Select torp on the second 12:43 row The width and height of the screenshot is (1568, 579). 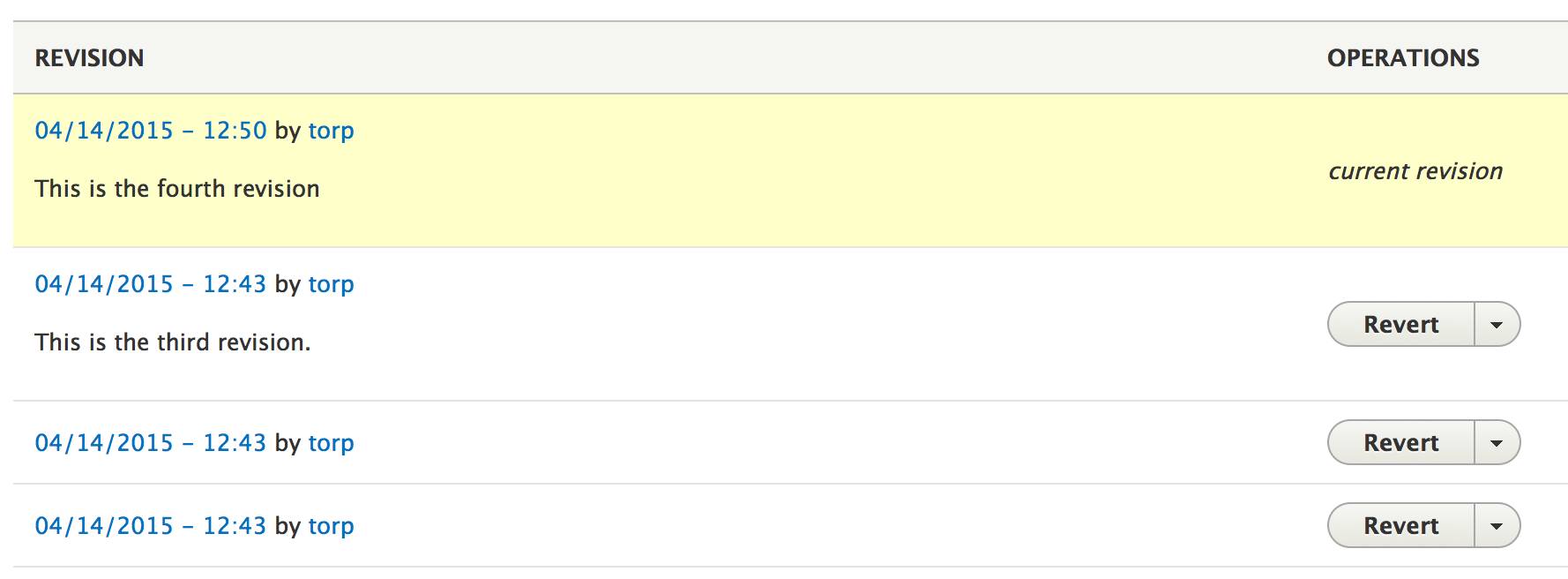[331, 442]
